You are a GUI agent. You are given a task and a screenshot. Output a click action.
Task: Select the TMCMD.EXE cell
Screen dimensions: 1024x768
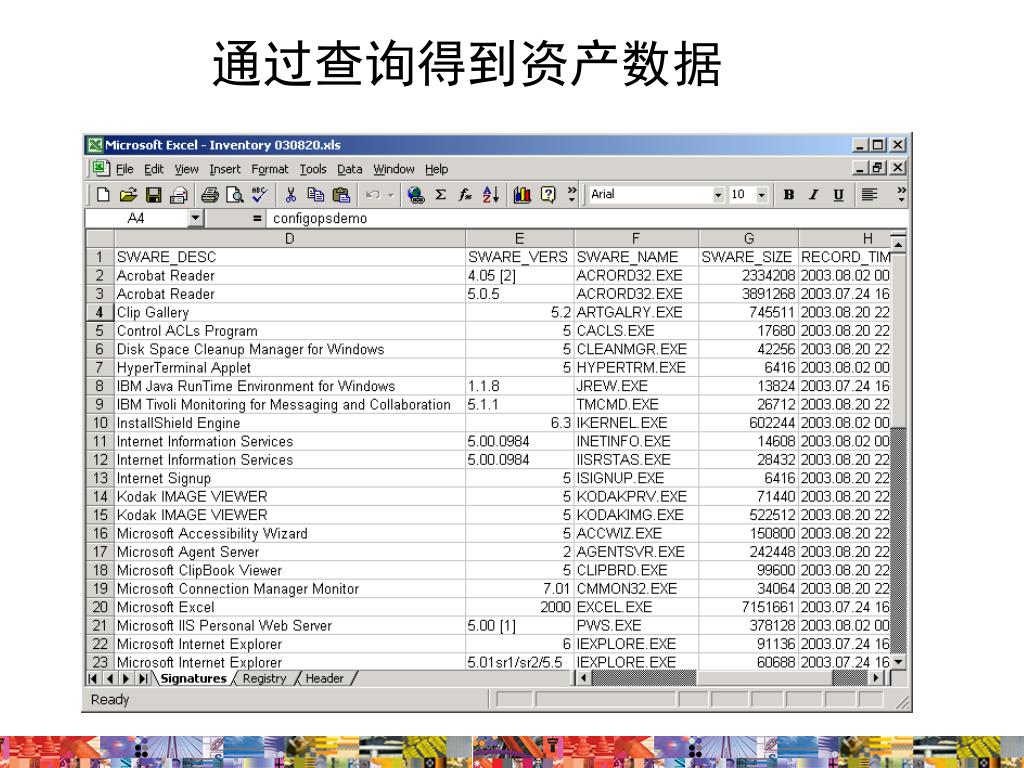636,404
